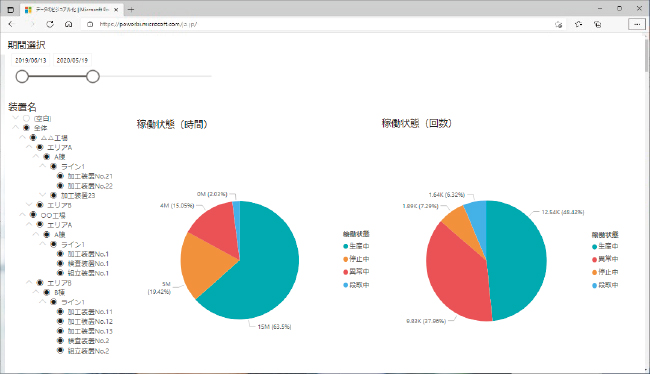The image size is (650, 374).
Task: Click the start date field 2019/06/13
Action: coord(31,61)
